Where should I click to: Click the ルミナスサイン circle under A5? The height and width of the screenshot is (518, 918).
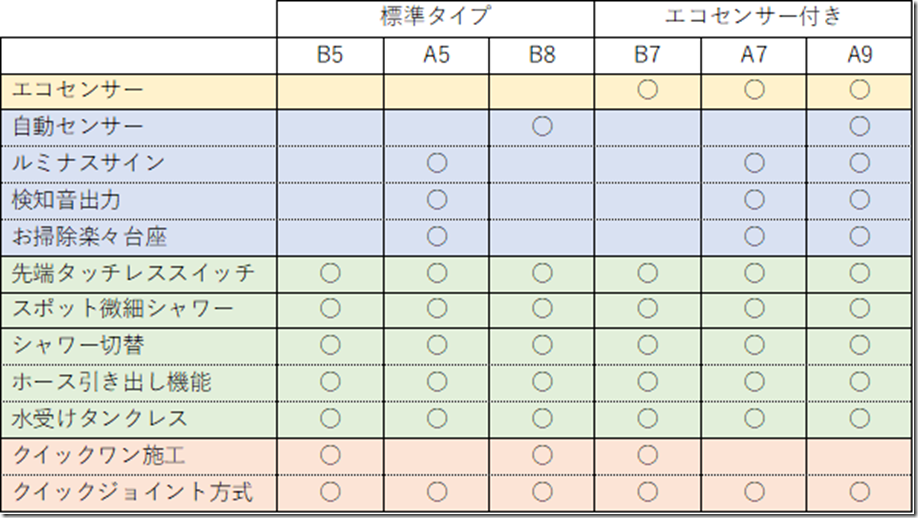(437, 163)
